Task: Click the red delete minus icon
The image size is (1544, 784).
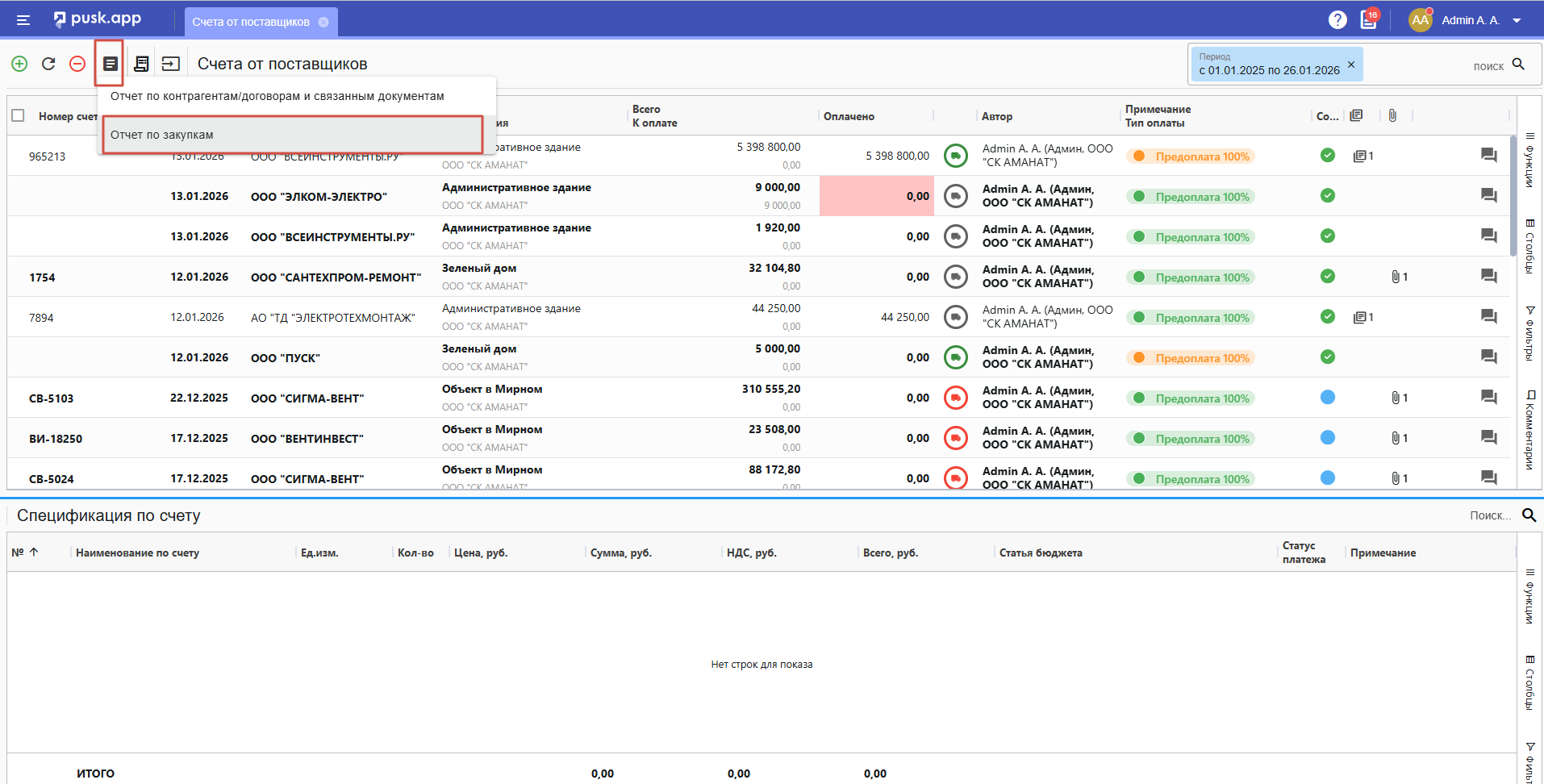Action: (x=77, y=64)
